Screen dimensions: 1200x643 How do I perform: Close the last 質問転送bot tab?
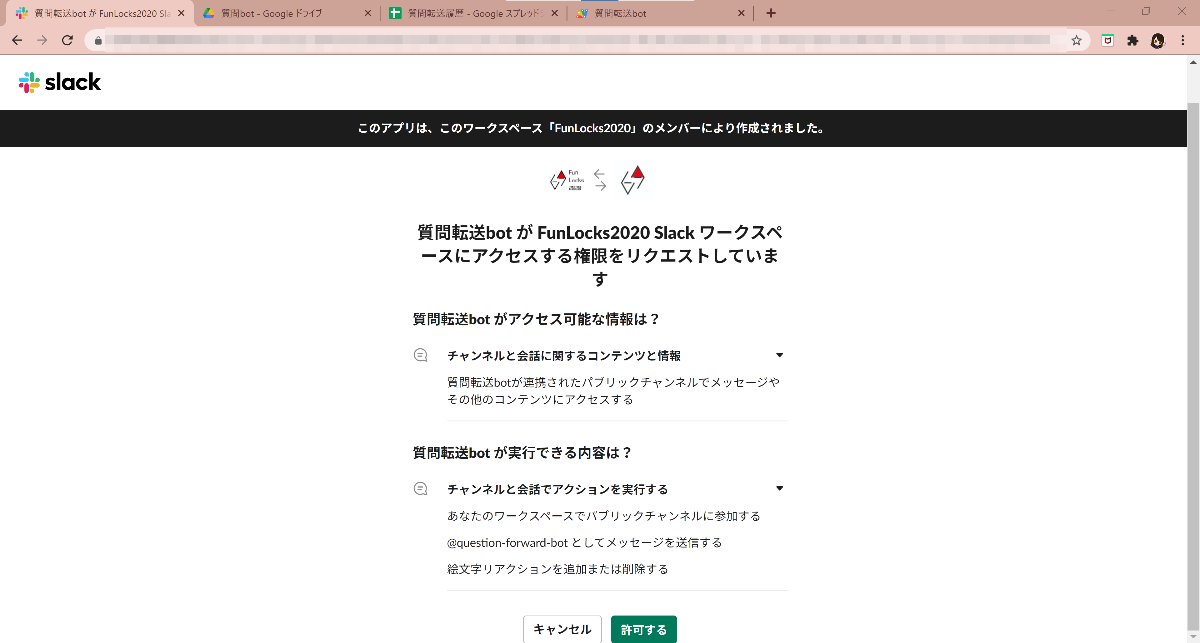(x=741, y=13)
